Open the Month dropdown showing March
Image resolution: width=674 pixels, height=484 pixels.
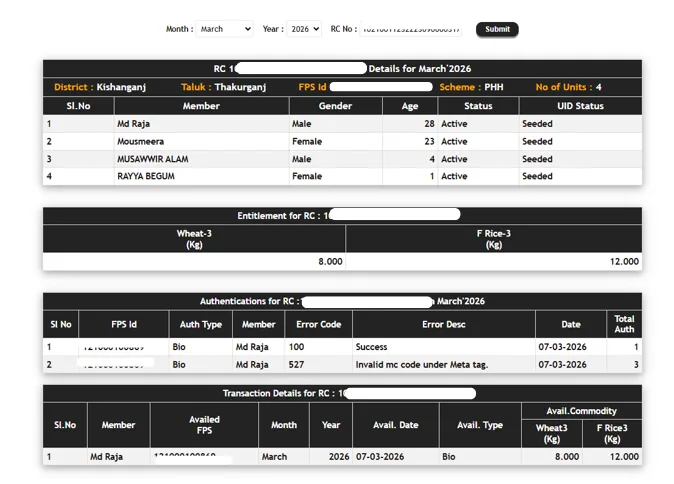[x=224, y=29]
